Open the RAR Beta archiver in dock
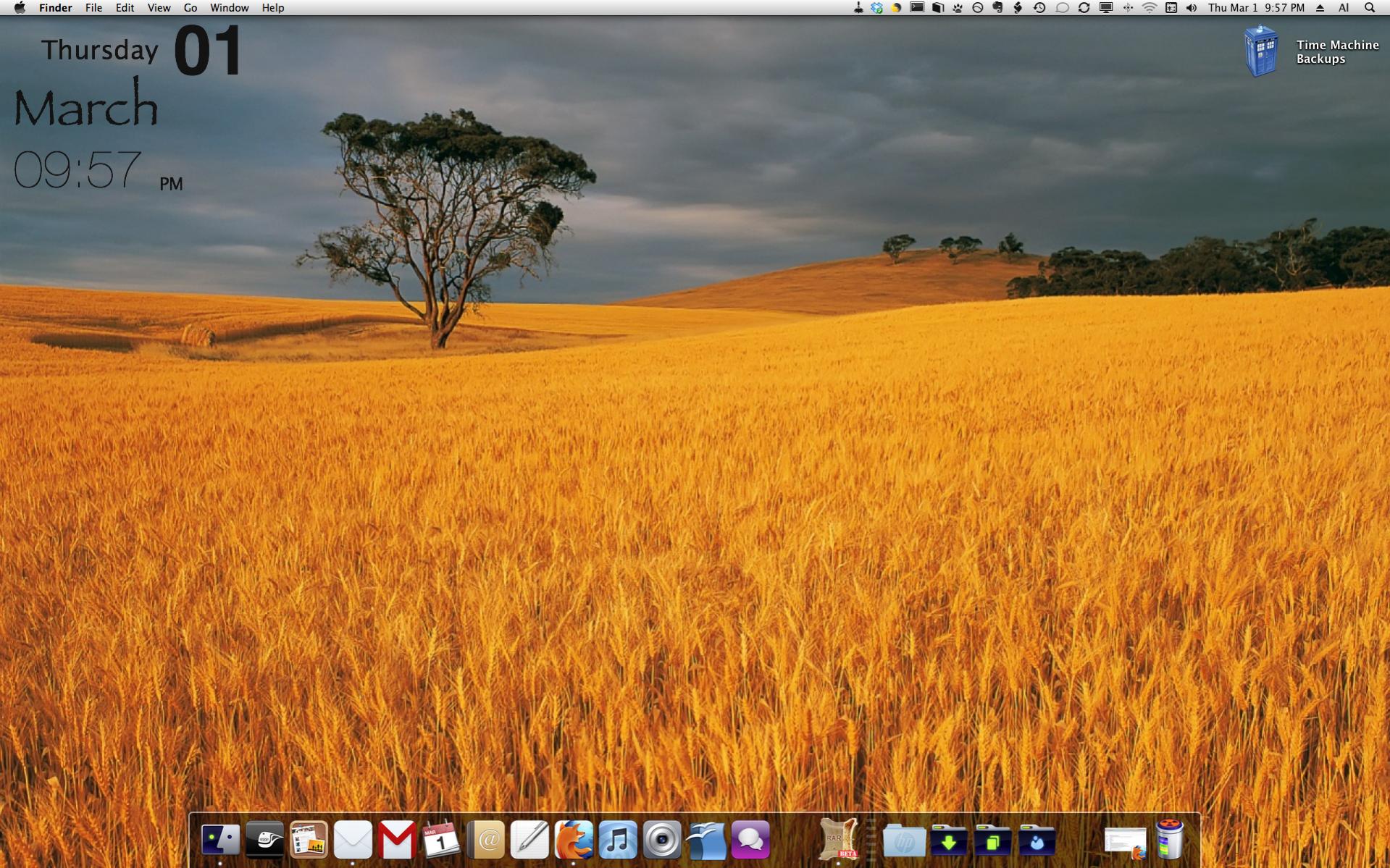1390x868 pixels. 840,840
